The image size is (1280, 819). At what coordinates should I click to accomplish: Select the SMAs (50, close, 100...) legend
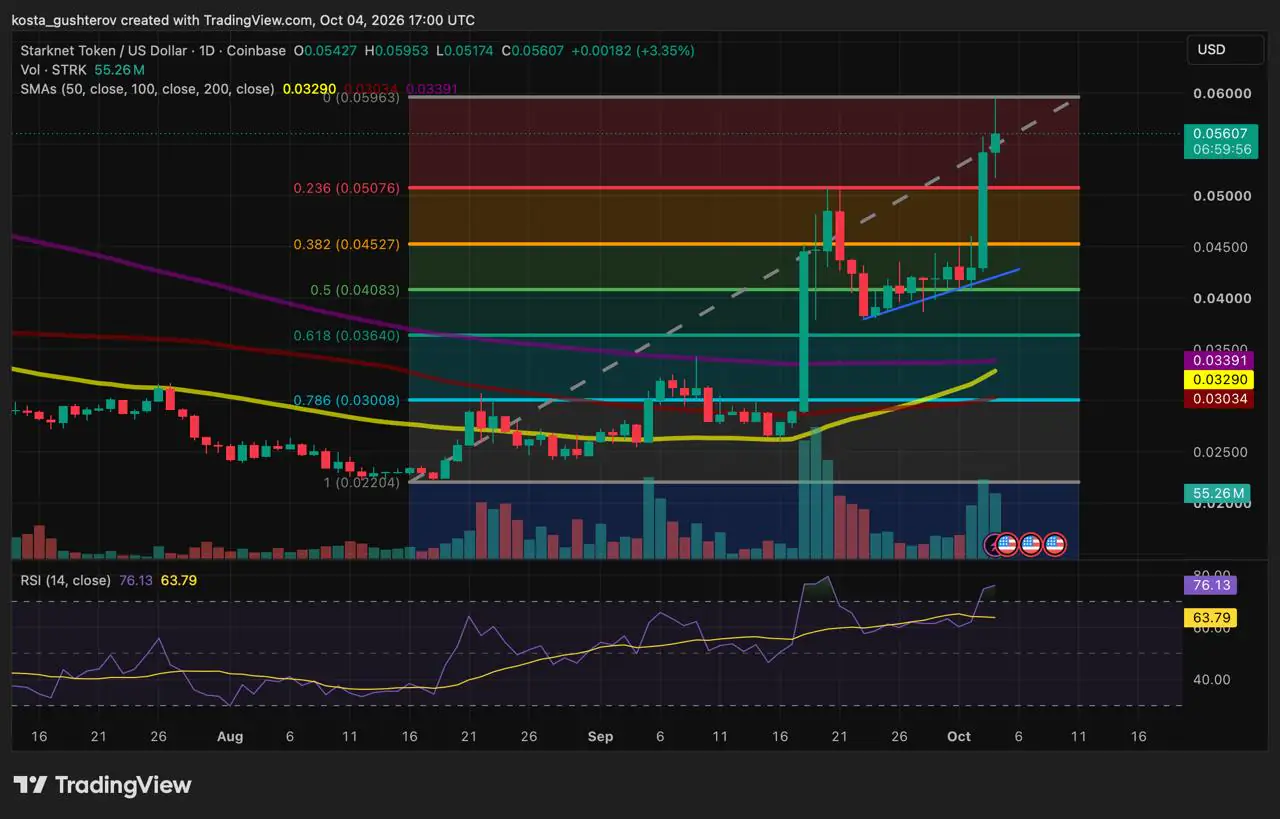tap(148, 89)
